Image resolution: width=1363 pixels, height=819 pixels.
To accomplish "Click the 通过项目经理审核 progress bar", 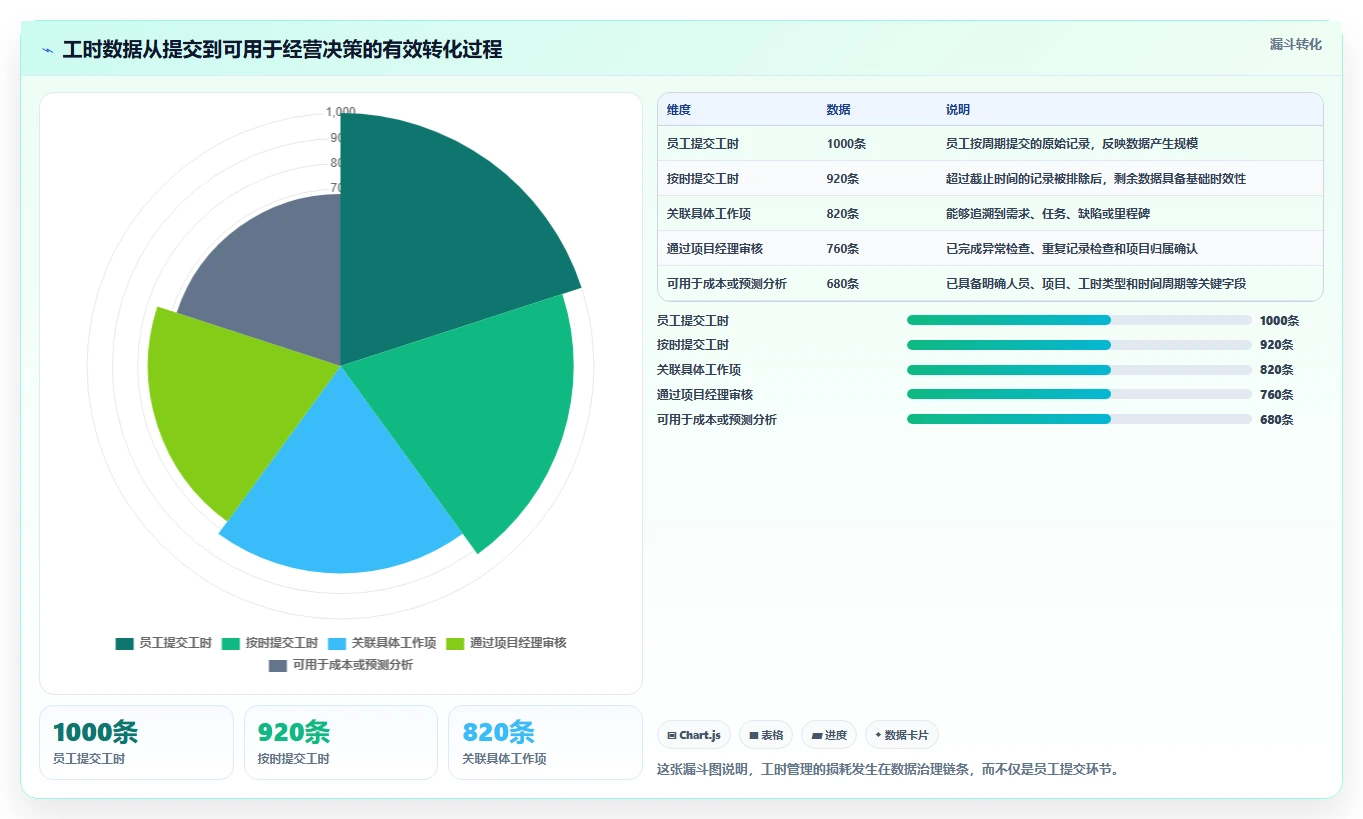I will tap(1079, 394).
